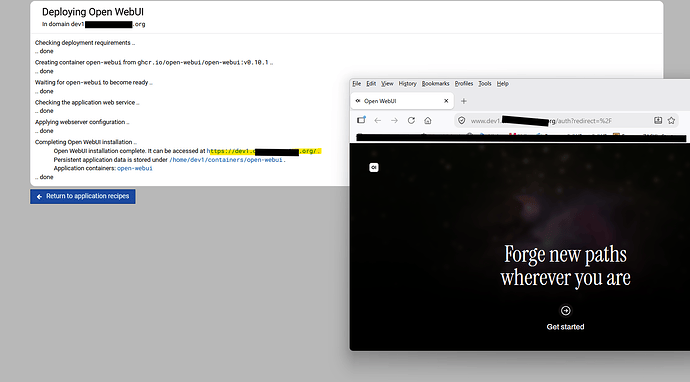Viewport: 690px width, 382px height.
Task: Click the Open WebUI logo on splash page
Action: click(374, 167)
